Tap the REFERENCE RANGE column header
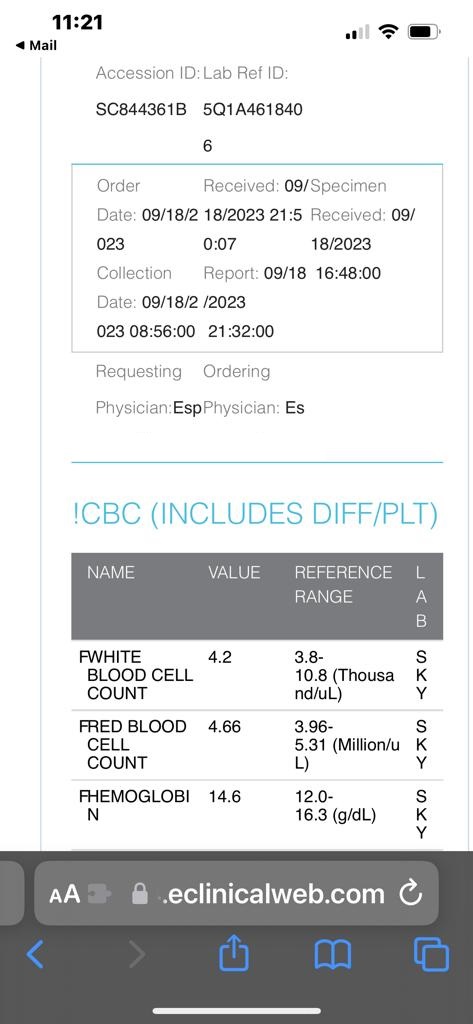473x1024 pixels. point(343,584)
